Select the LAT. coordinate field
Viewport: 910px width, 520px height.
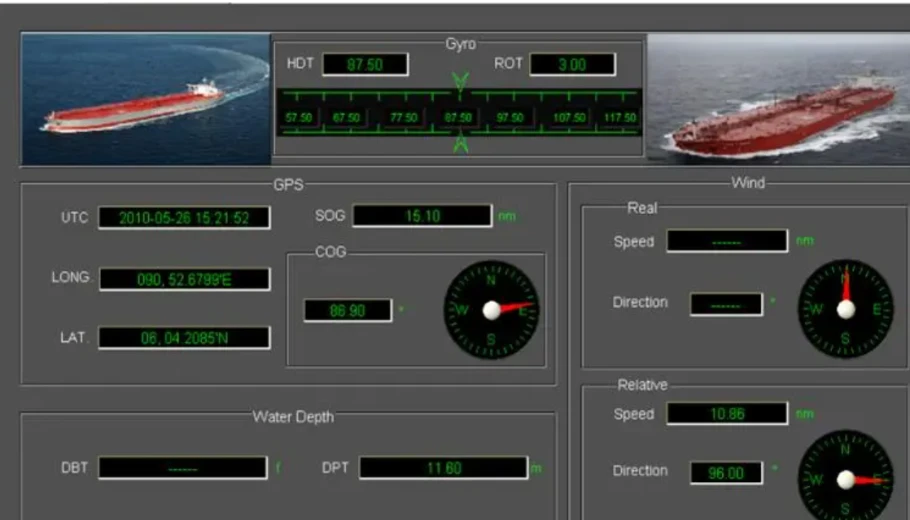pyautogui.click(x=184, y=338)
